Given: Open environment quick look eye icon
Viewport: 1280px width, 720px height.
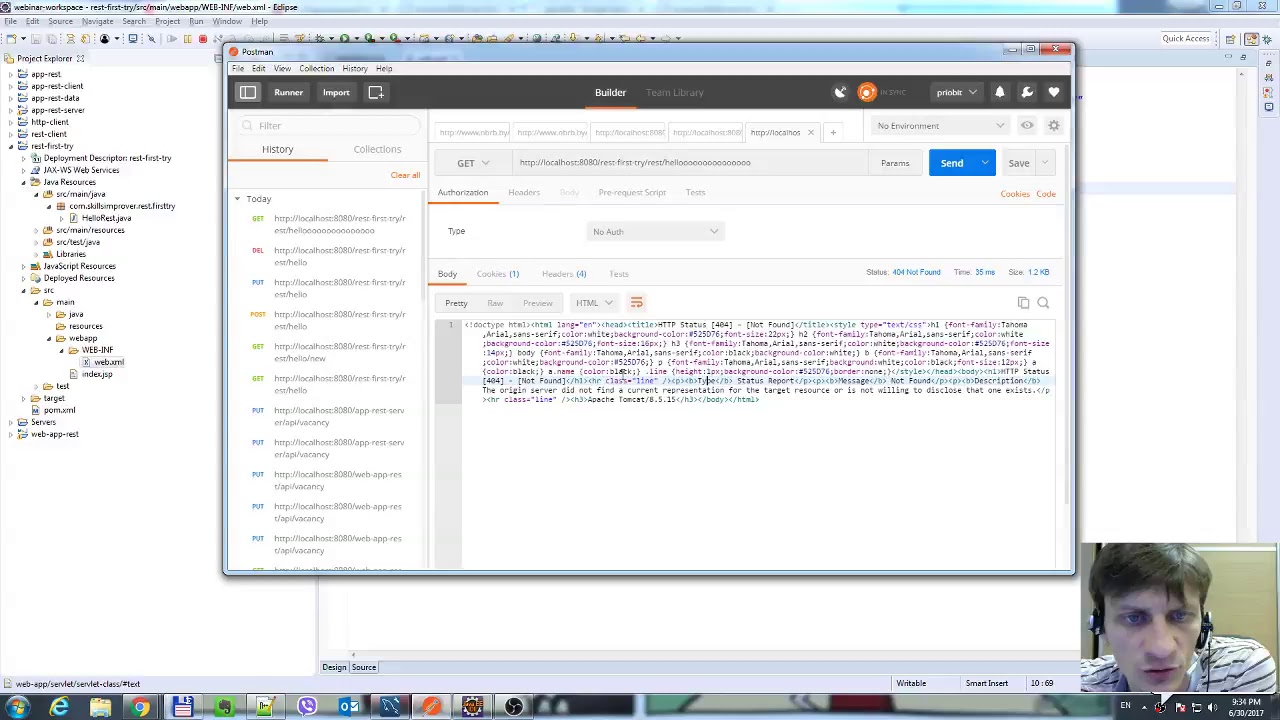Looking at the screenshot, I should (1027, 126).
